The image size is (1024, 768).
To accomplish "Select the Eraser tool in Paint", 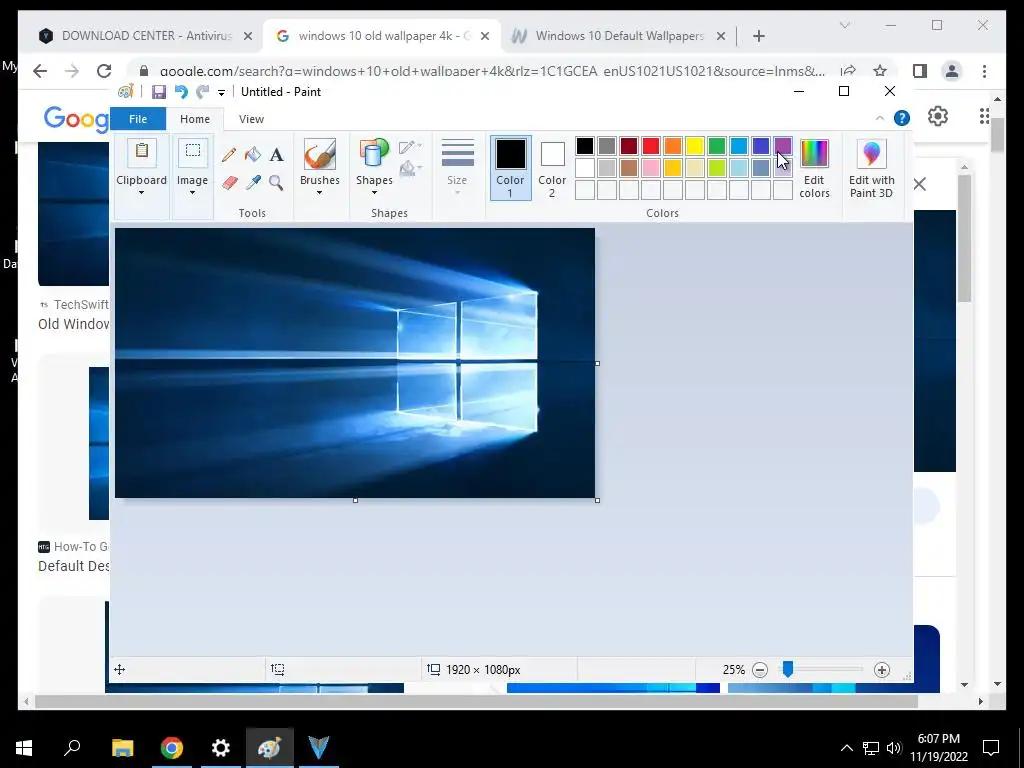I will [229, 183].
